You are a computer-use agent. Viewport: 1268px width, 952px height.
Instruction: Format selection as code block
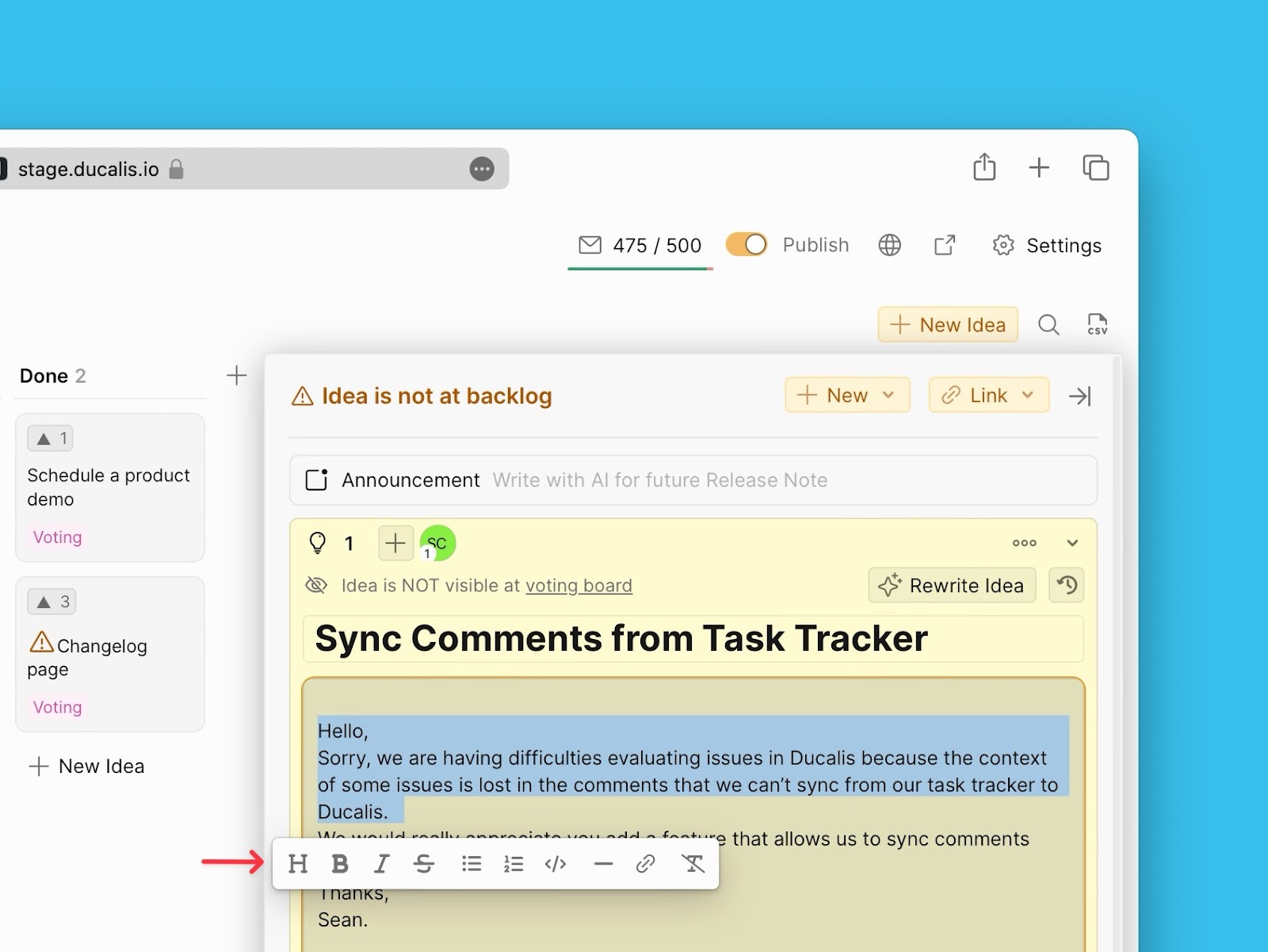pos(556,863)
